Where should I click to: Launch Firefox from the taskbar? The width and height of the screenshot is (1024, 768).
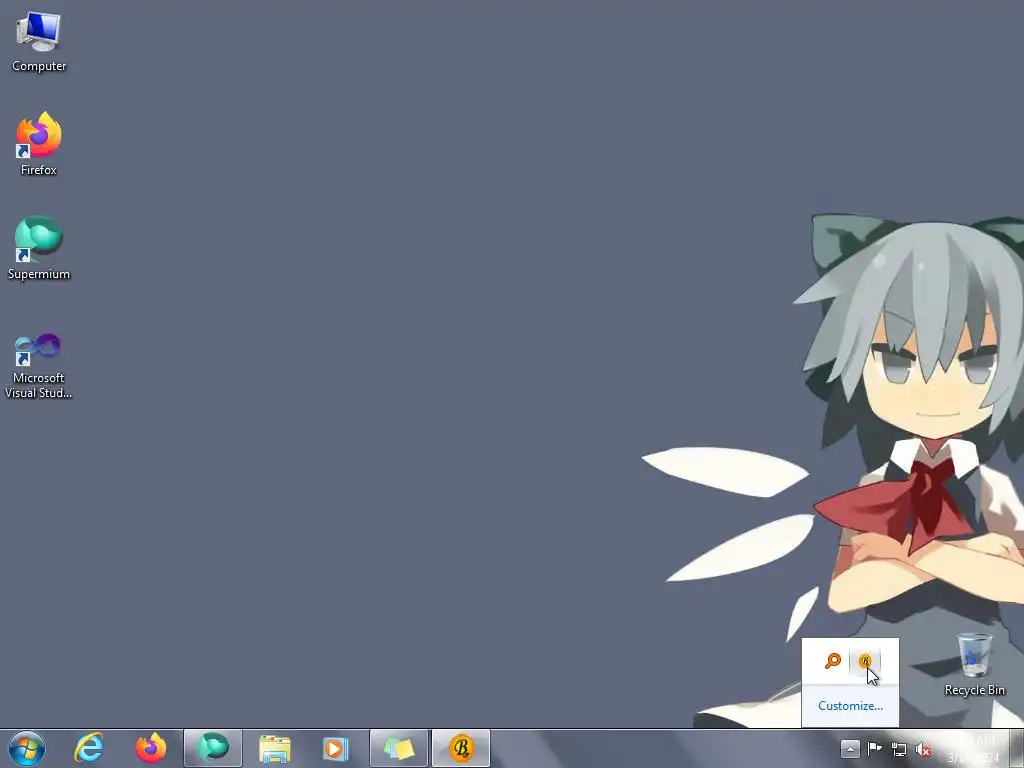(151, 748)
